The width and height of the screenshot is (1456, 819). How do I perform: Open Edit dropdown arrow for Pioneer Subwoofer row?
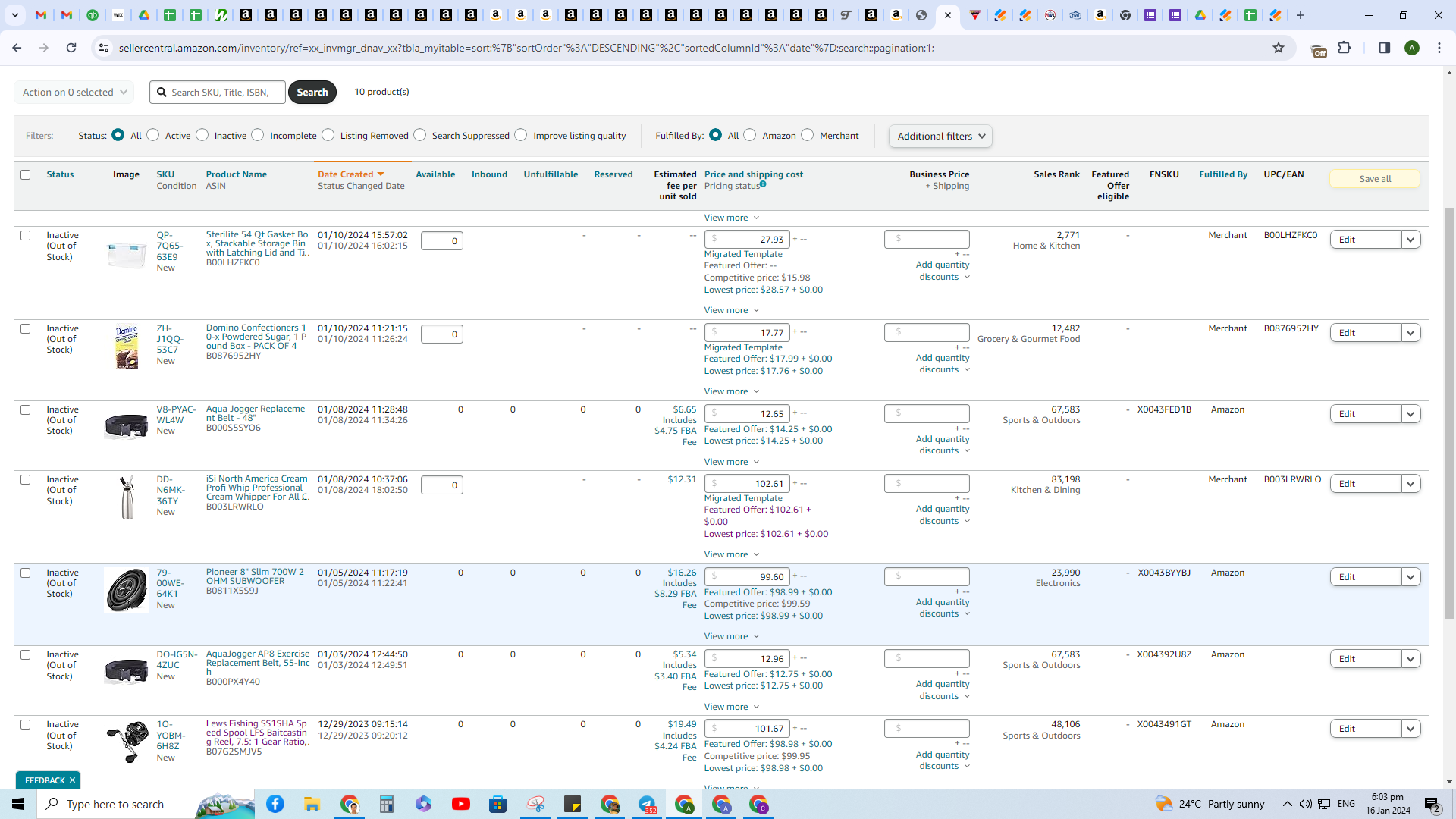[1410, 577]
